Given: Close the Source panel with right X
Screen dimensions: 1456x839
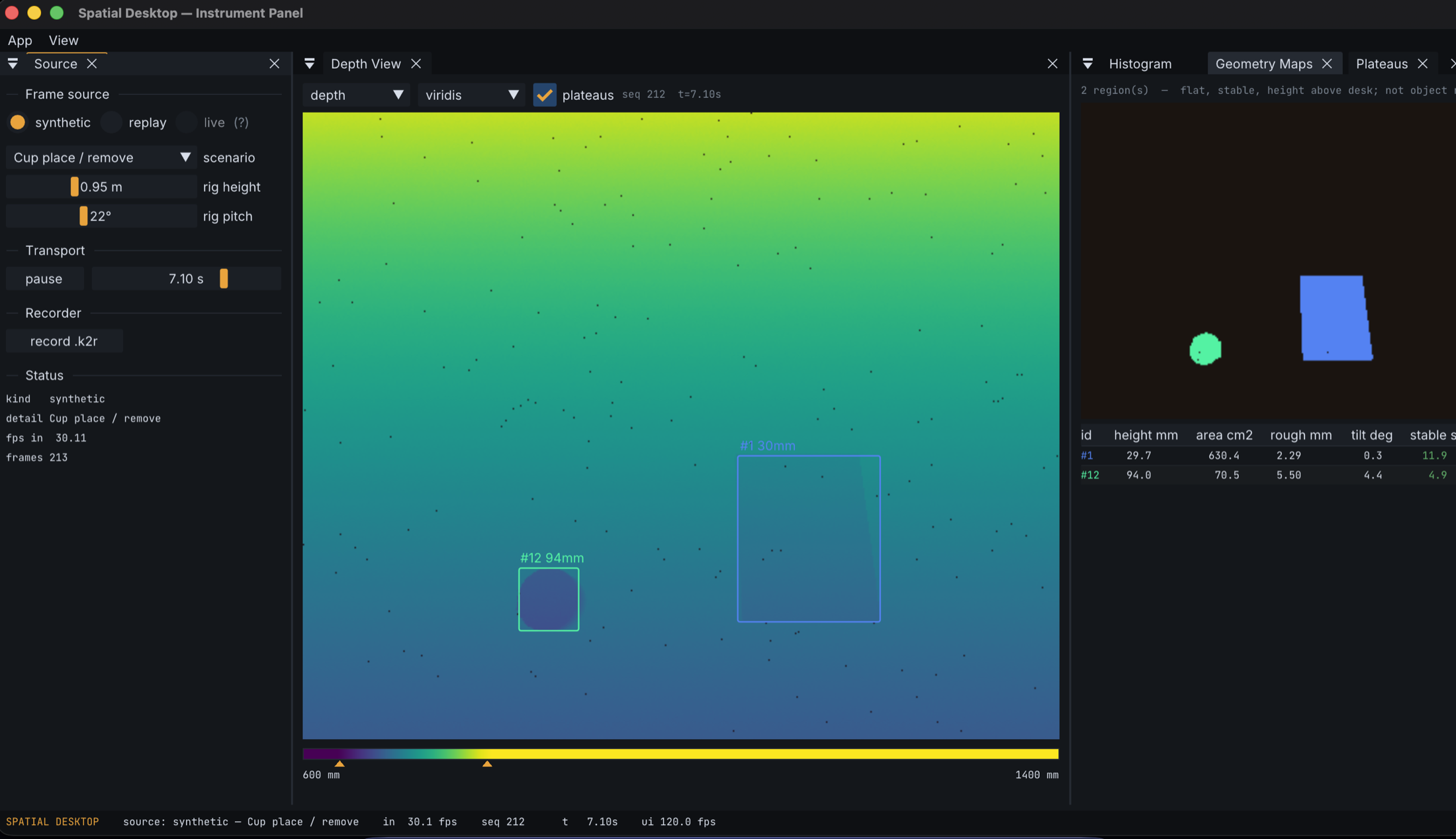Looking at the screenshot, I should point(275,64).
